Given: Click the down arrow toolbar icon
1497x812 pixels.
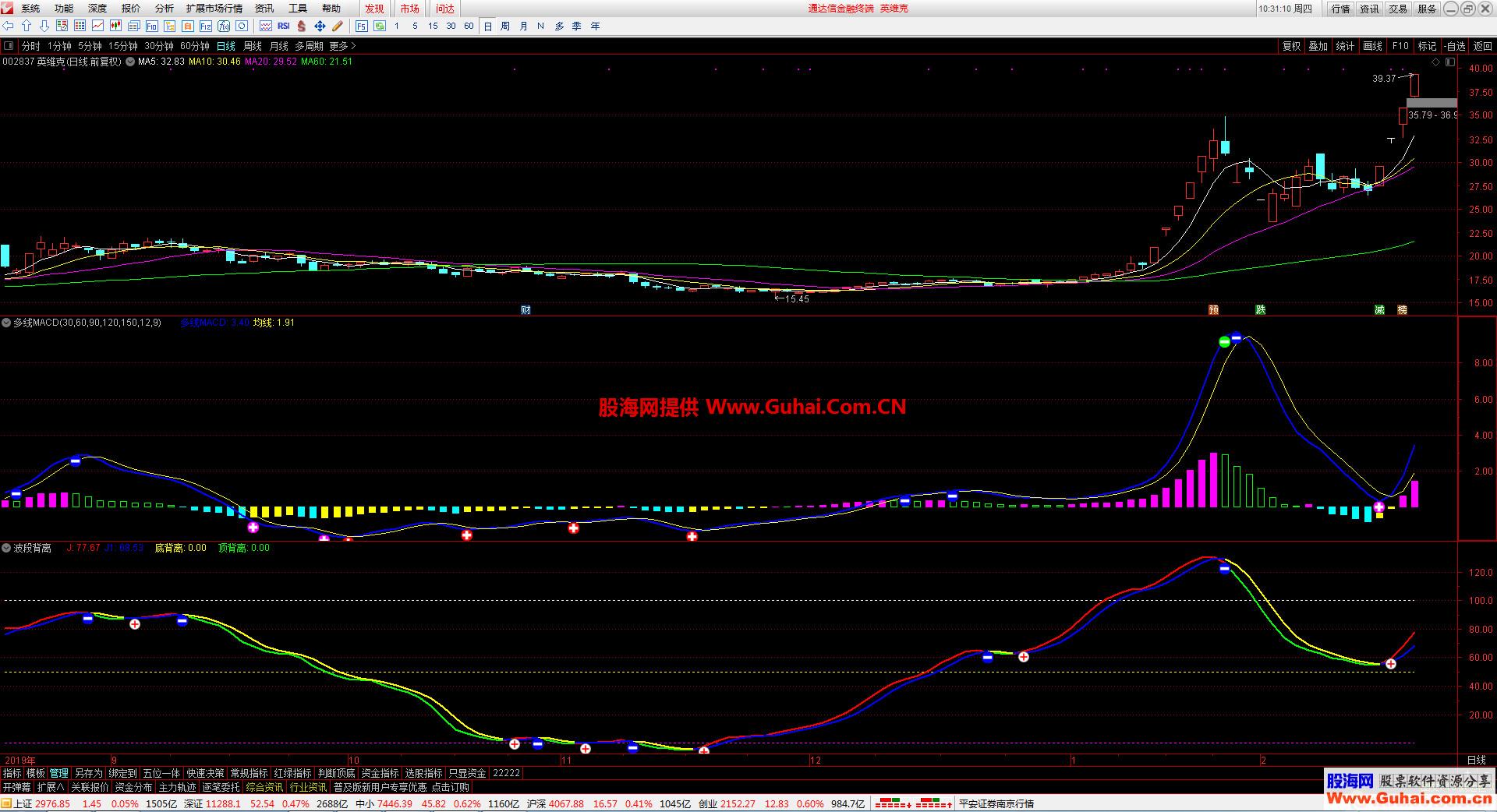Looking at the screenshot, I should point(44,26).
